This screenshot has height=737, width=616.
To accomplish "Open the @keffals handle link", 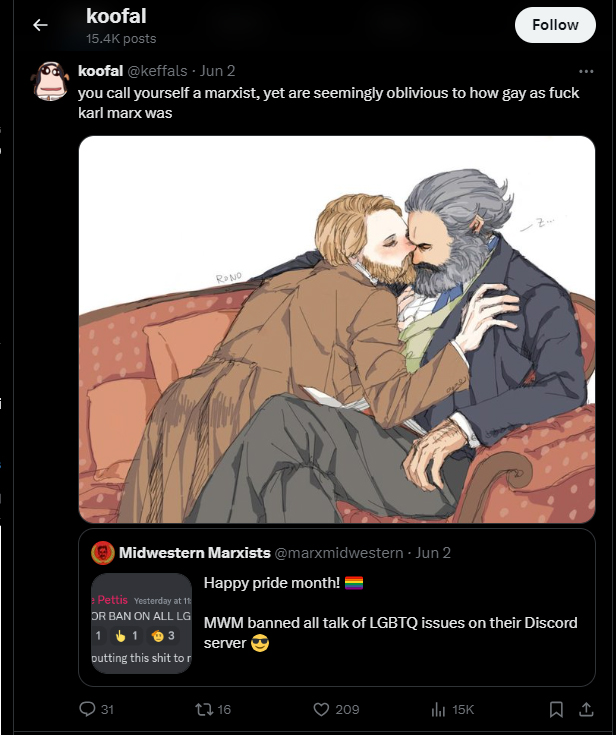I will [x=157, y=71].
